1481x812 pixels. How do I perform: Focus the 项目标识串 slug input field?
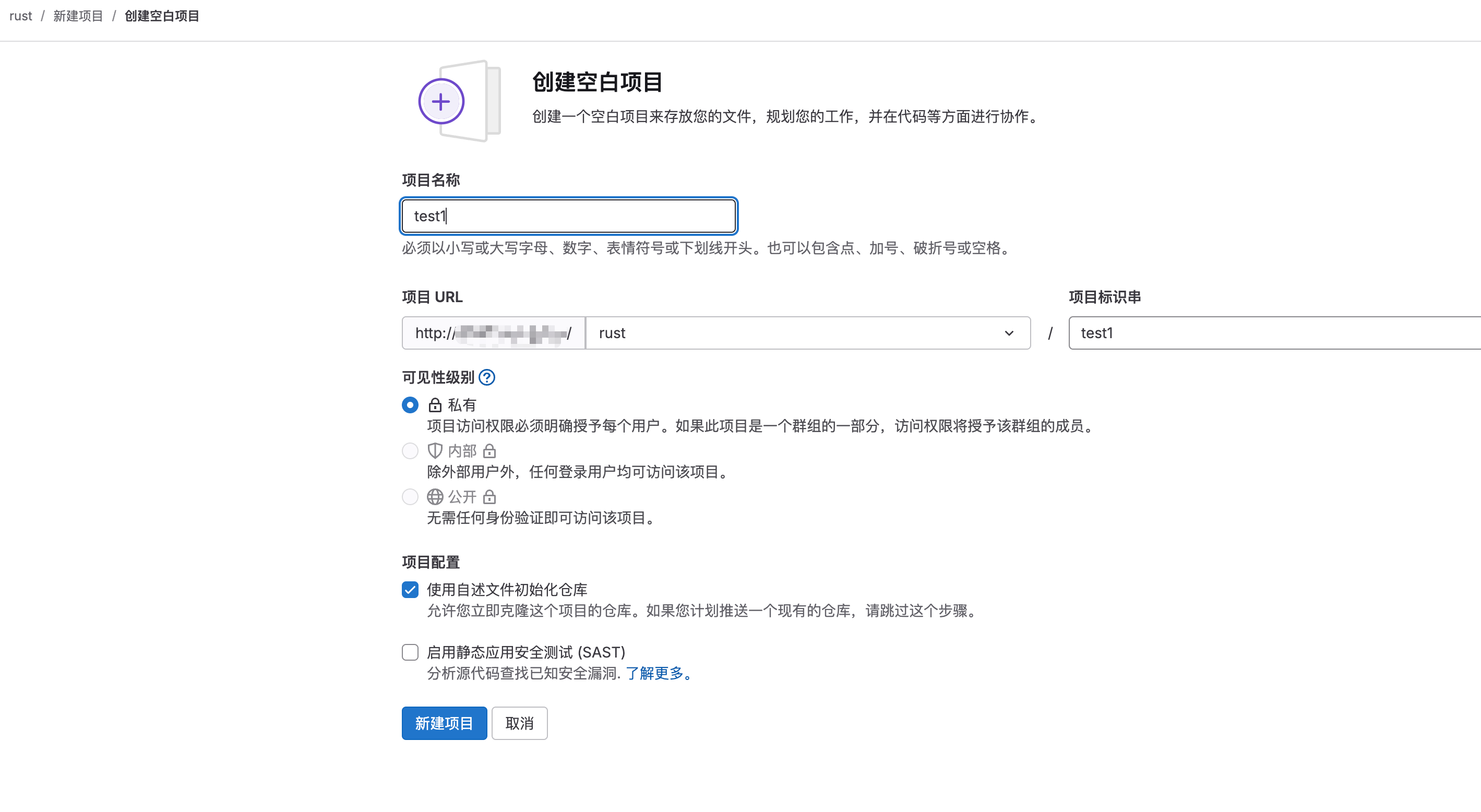(1265, 333)
